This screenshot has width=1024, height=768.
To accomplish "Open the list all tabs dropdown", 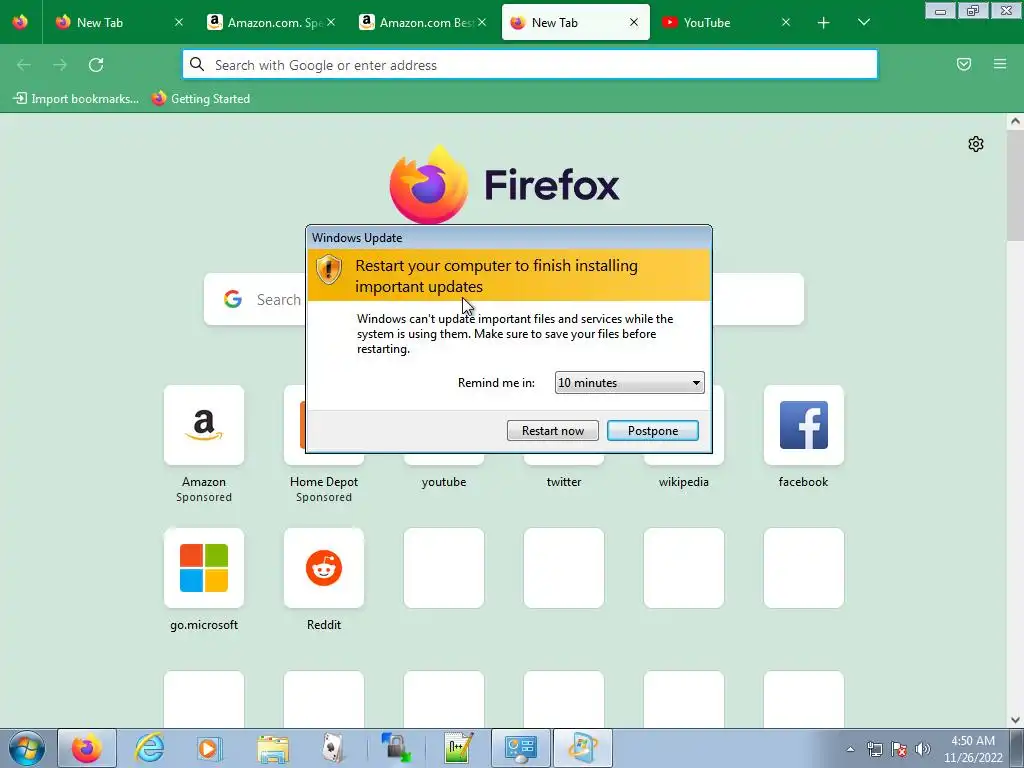I will coord(863,23).
